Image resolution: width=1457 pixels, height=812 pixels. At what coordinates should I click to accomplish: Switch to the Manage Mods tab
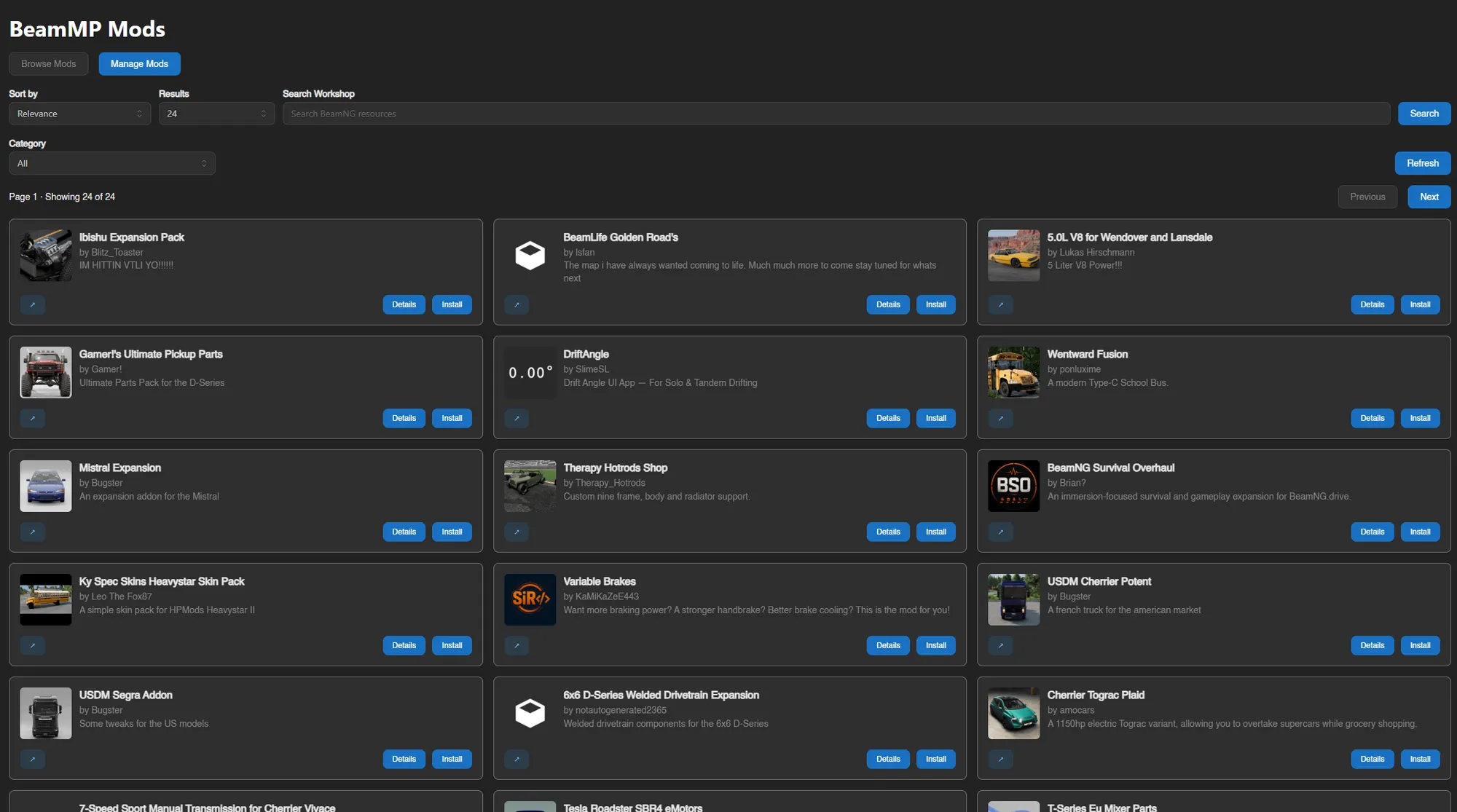139,64
